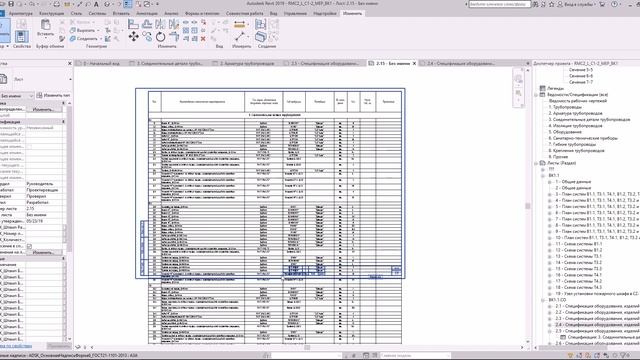Click upper 'Изменить...' button in Properties

pos(44,109)
